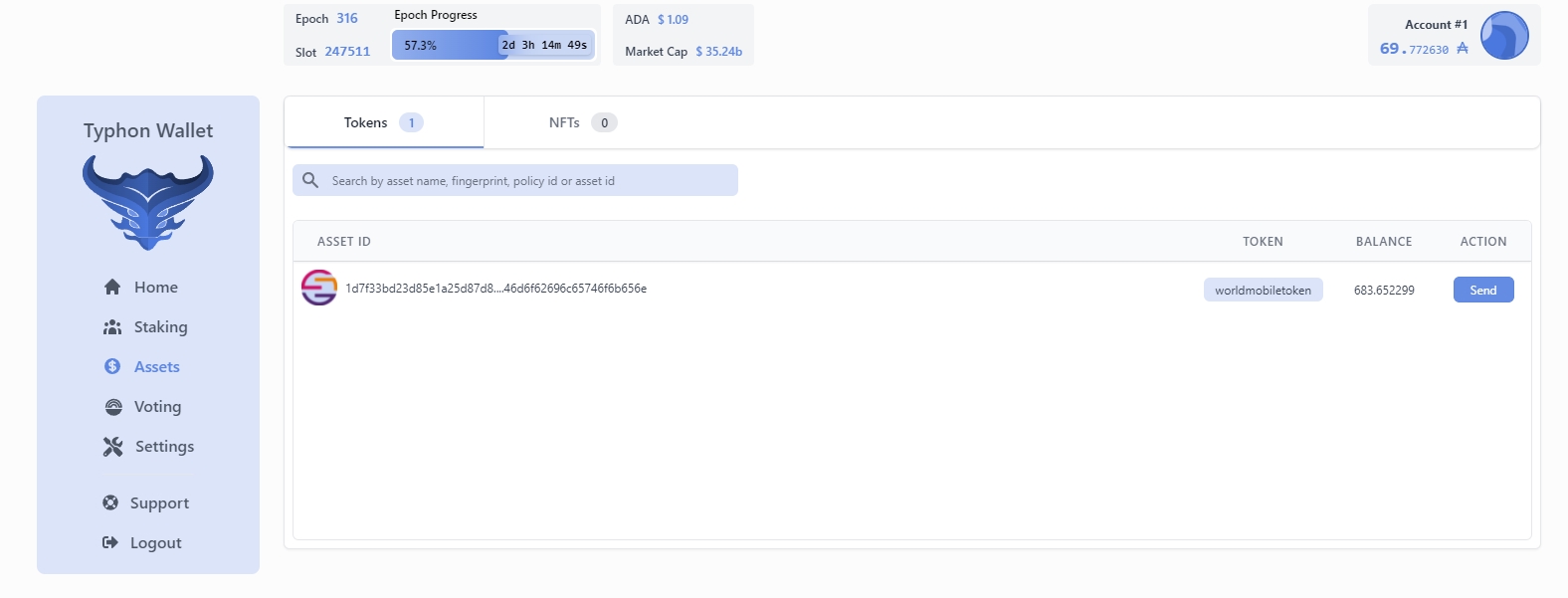1568x598 pixels.
Task: Select the Assets dollar coin icon
Action: click(x=112, y=366)
